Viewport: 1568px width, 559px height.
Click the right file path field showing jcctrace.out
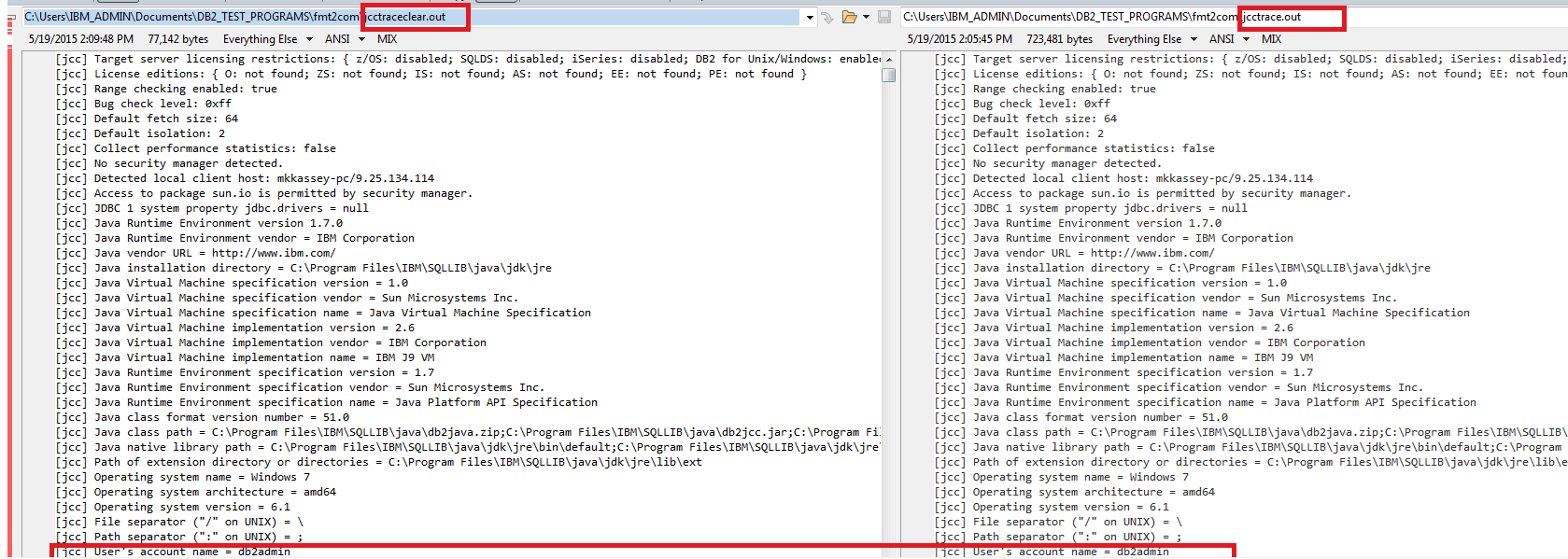point(1233,17)
